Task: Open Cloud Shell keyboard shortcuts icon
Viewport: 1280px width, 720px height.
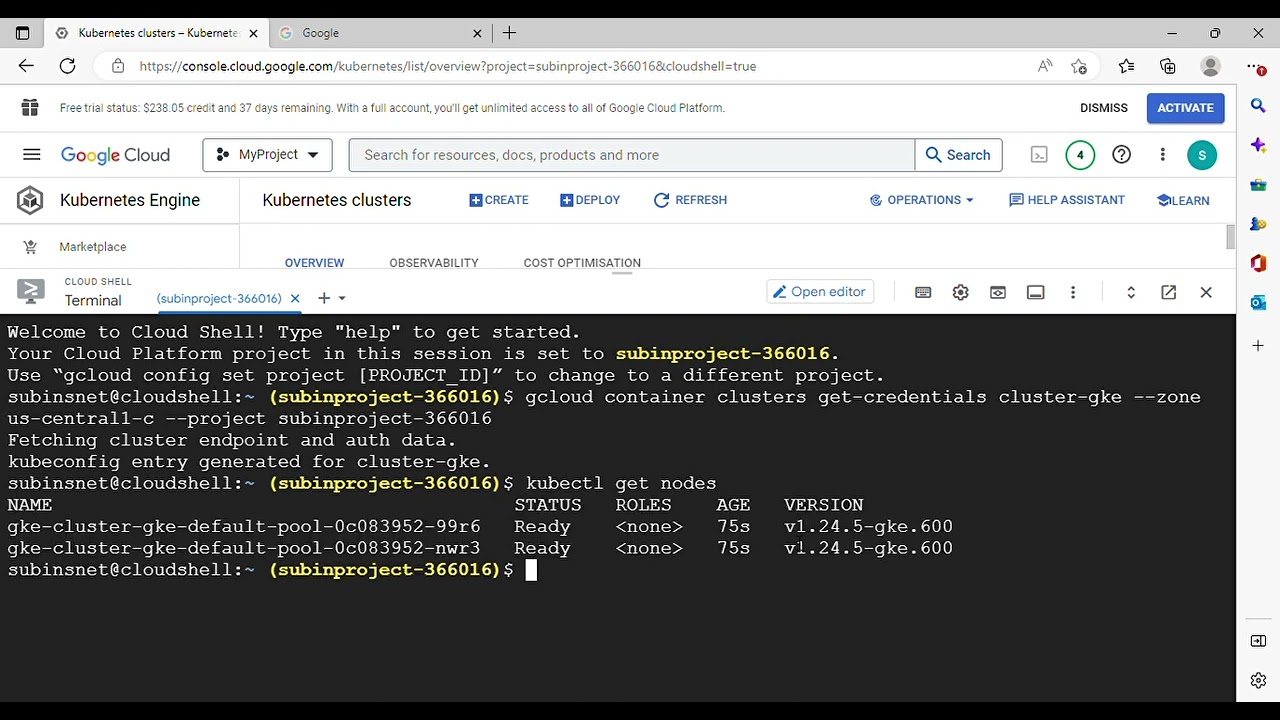Action: coord(923,292)
